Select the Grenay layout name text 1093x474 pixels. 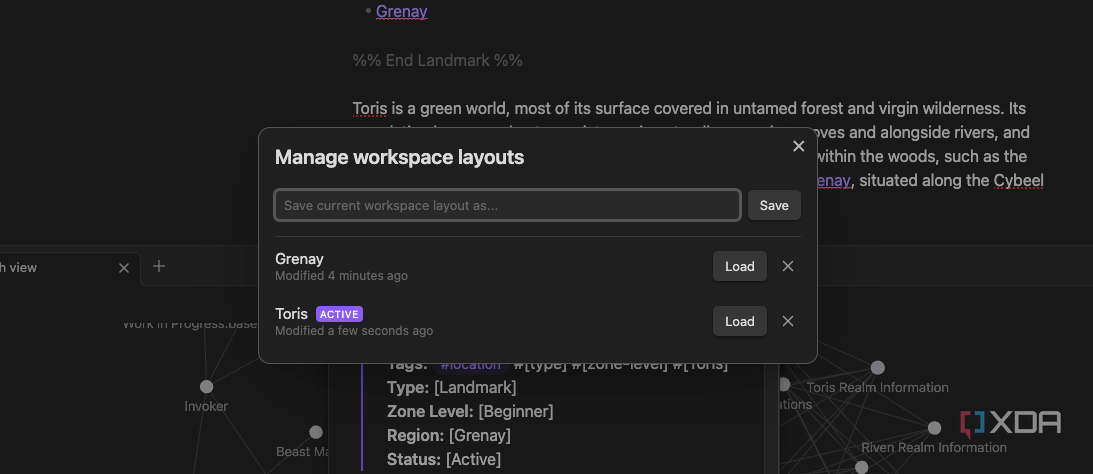click(x=300, y=259)
